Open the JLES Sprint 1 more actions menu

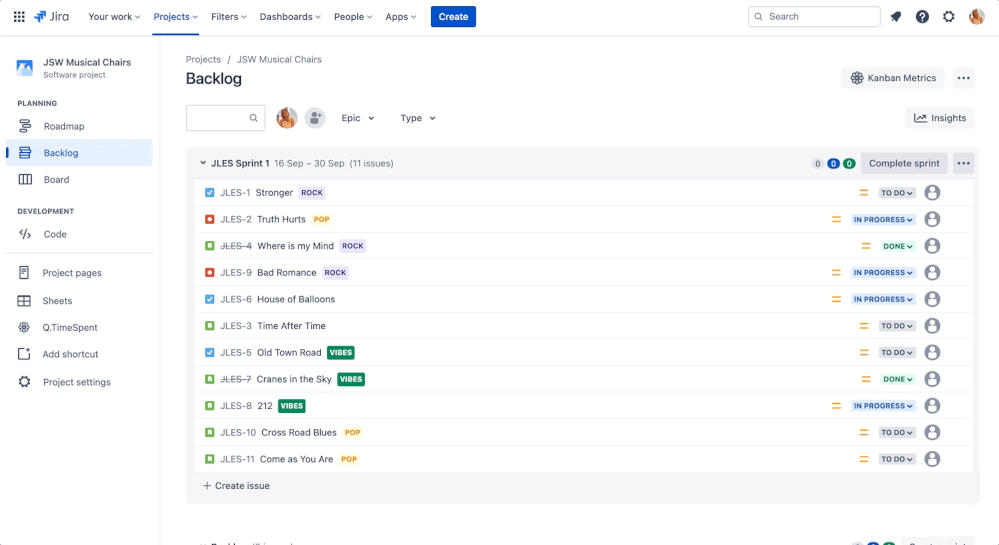coord(963,164)
